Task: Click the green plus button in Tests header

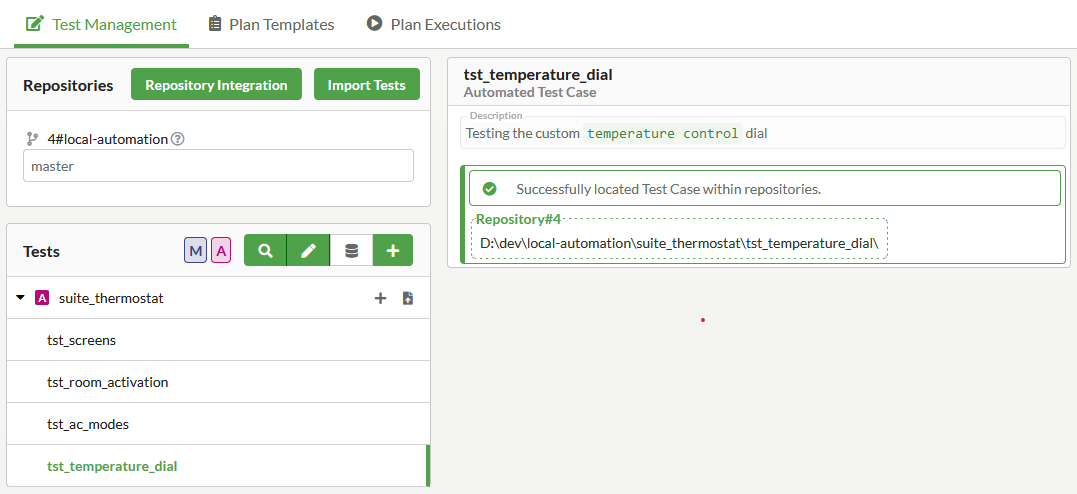Action: pos(393,251)
